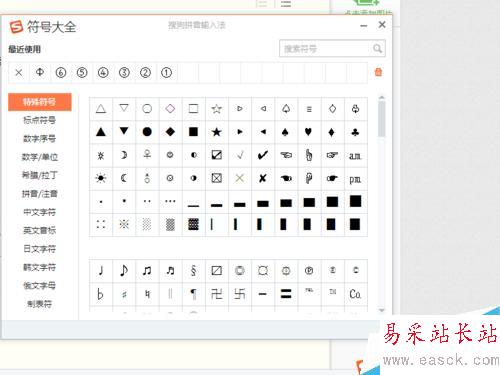Screen dimensions: 500x375
Task: Insert the solid heart suit symbol
Action: (309, 132)
